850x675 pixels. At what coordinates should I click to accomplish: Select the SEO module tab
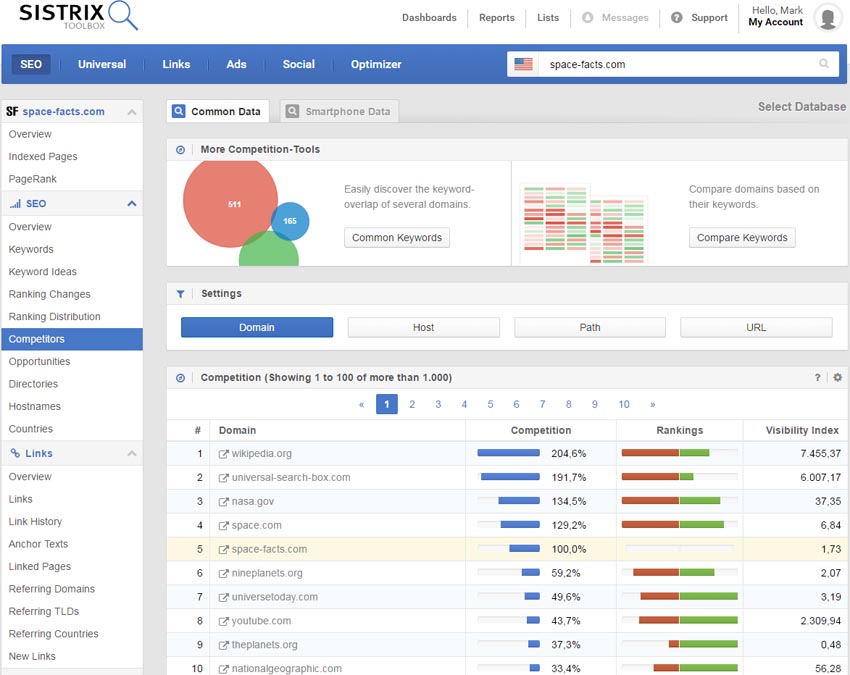click(x=31, y=64)
